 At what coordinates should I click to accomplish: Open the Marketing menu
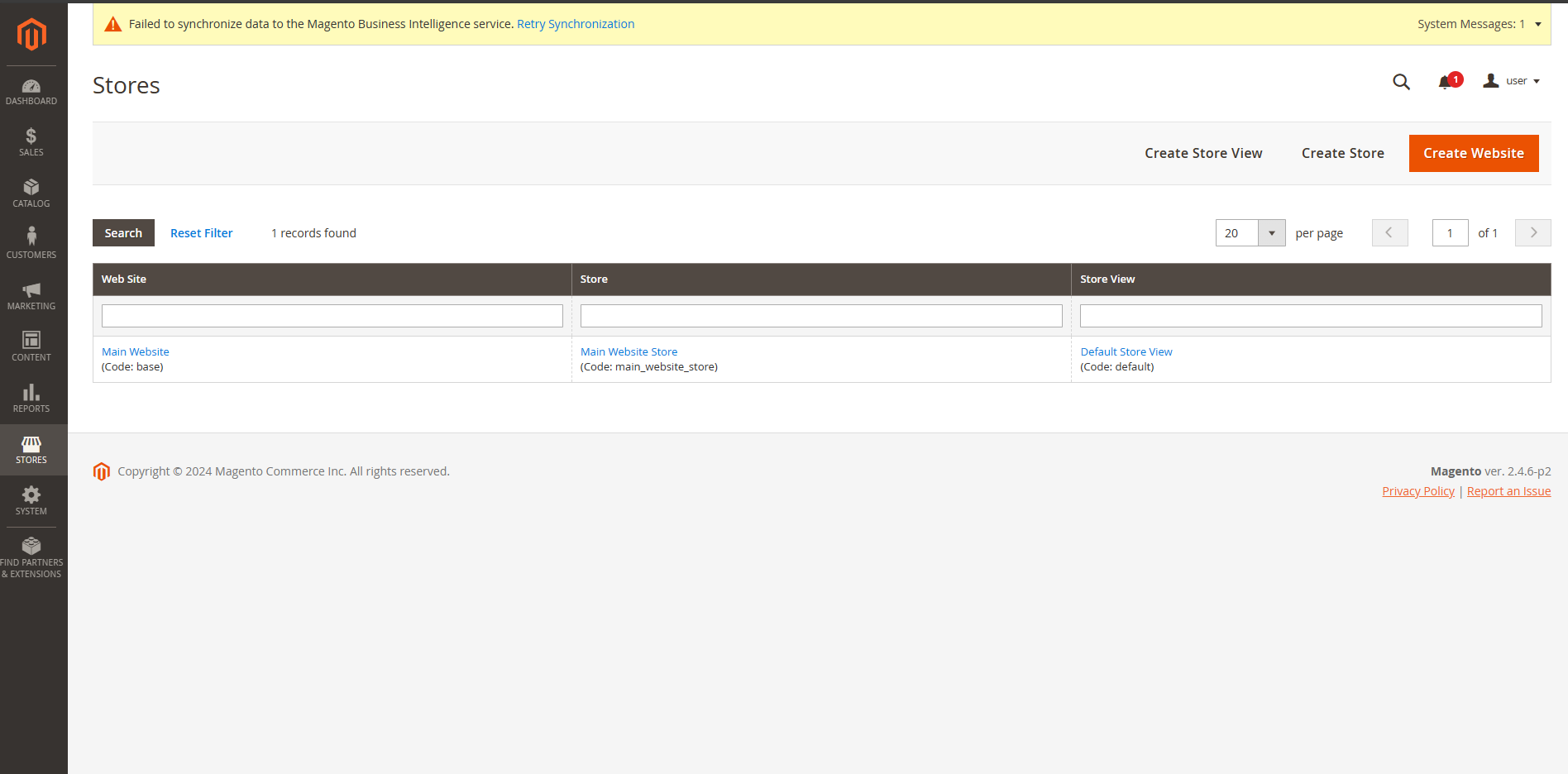31,296
